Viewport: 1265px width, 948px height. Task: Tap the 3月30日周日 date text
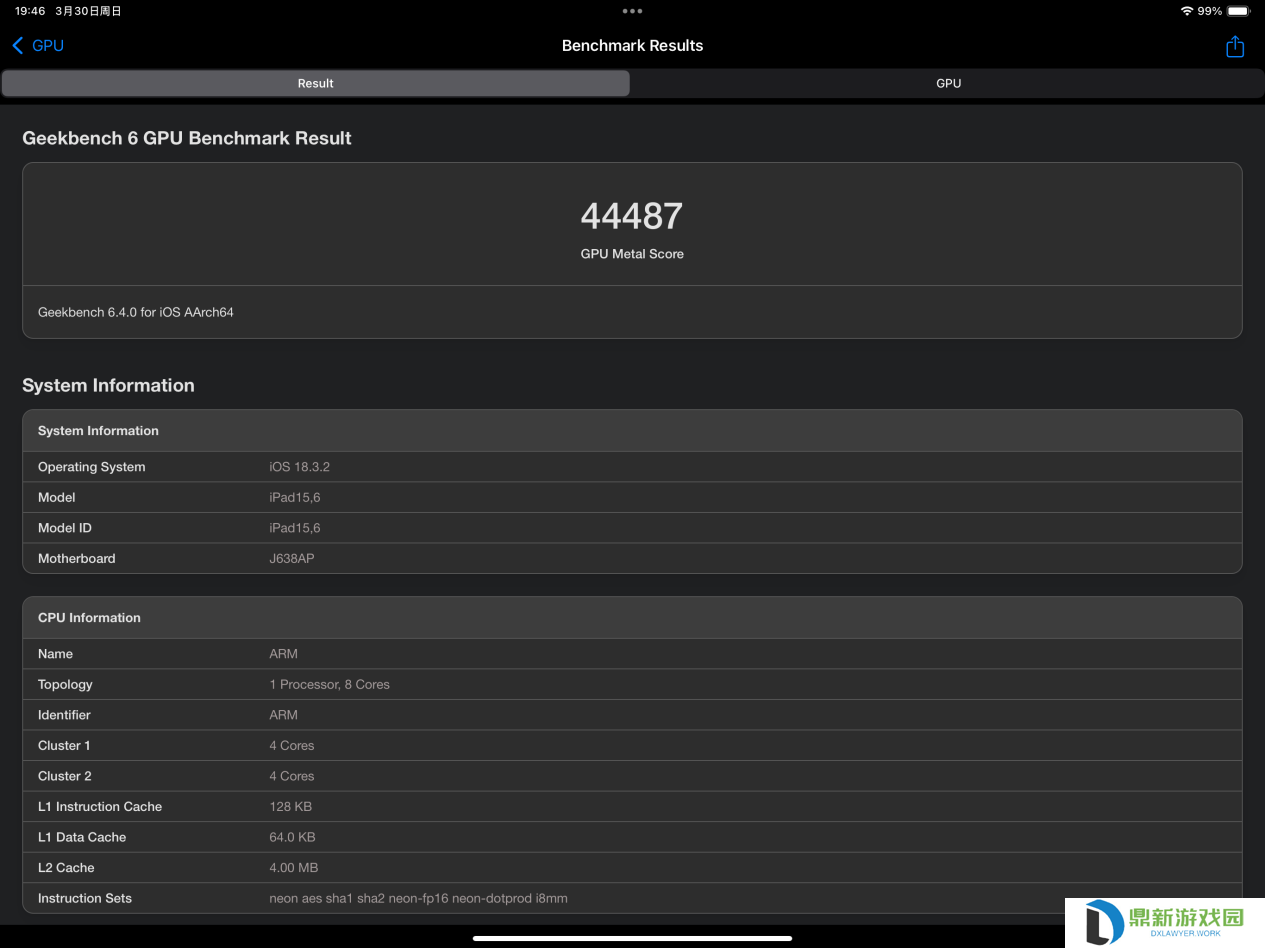click(88, 11)
